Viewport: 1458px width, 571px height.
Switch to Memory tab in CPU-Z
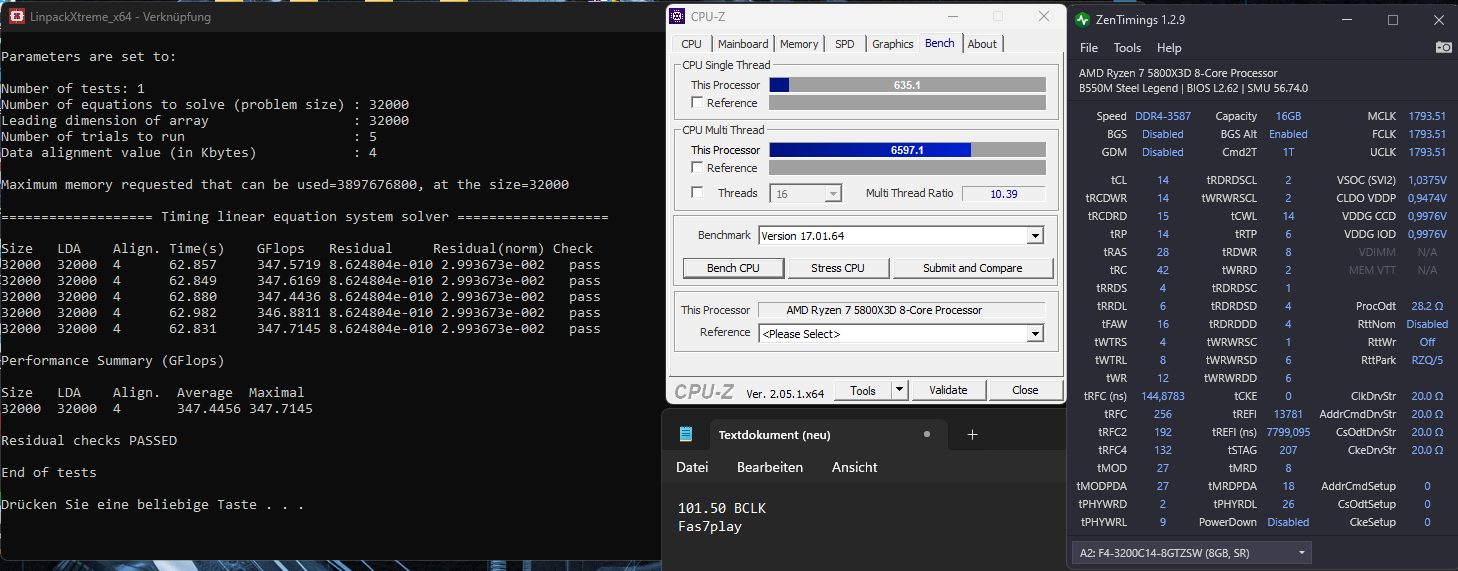pos(799,44)
